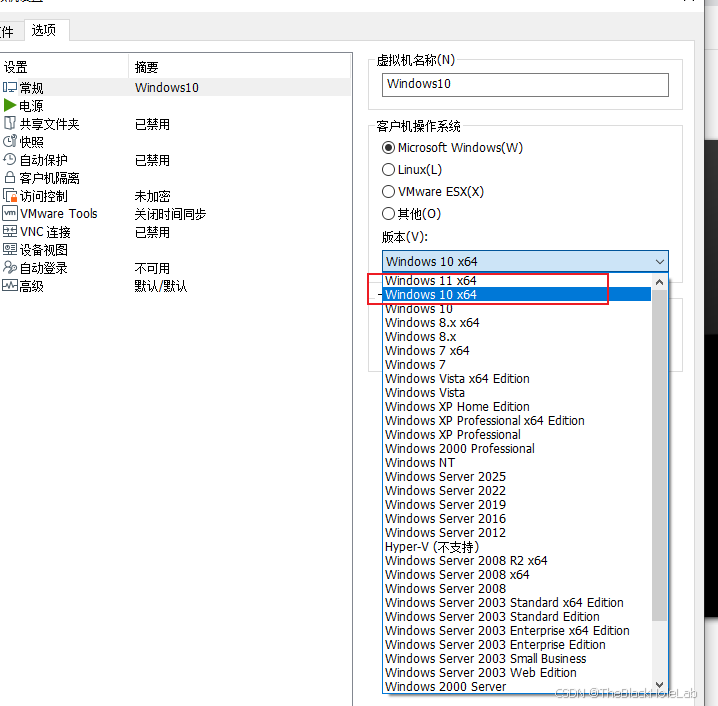Select the 访问控制 settings row
Image resolution: width=718 pixels, height=706 pixels.
pos(176,196)
